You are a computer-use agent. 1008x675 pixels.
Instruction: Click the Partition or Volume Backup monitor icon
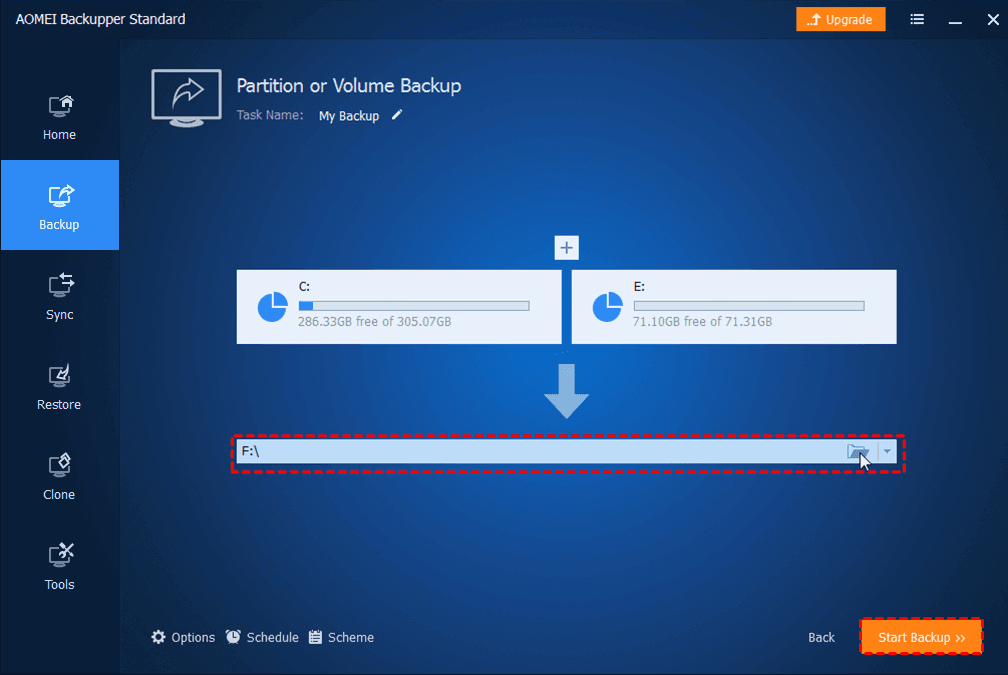point(186,98)
